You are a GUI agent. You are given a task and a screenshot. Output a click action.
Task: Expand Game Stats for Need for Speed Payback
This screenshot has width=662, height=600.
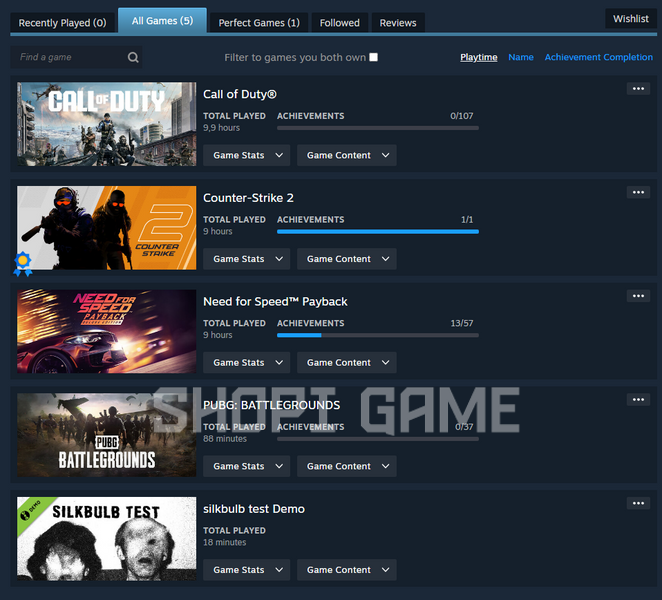coord(247,363)
